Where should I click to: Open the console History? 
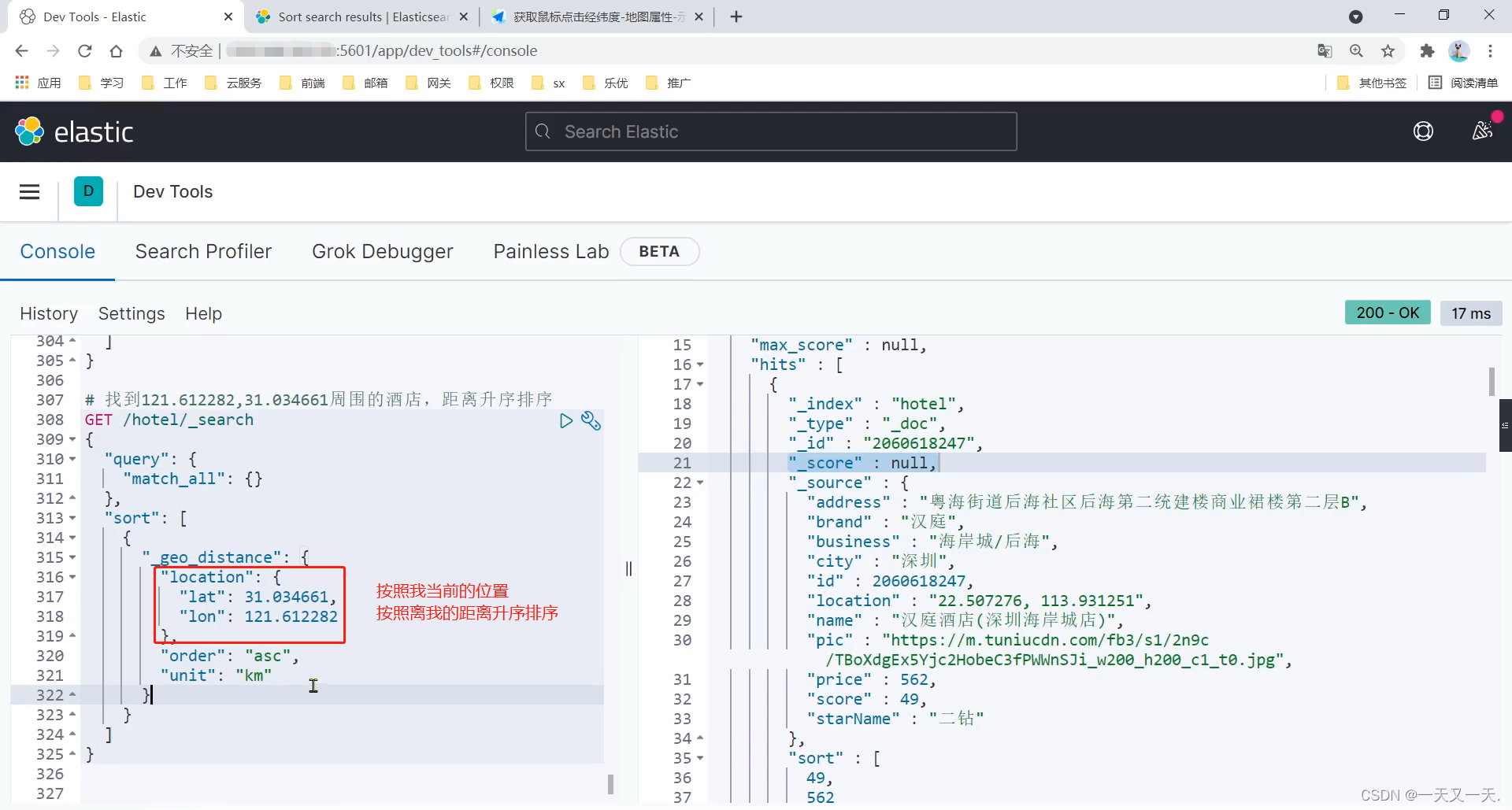pos(49,313)
